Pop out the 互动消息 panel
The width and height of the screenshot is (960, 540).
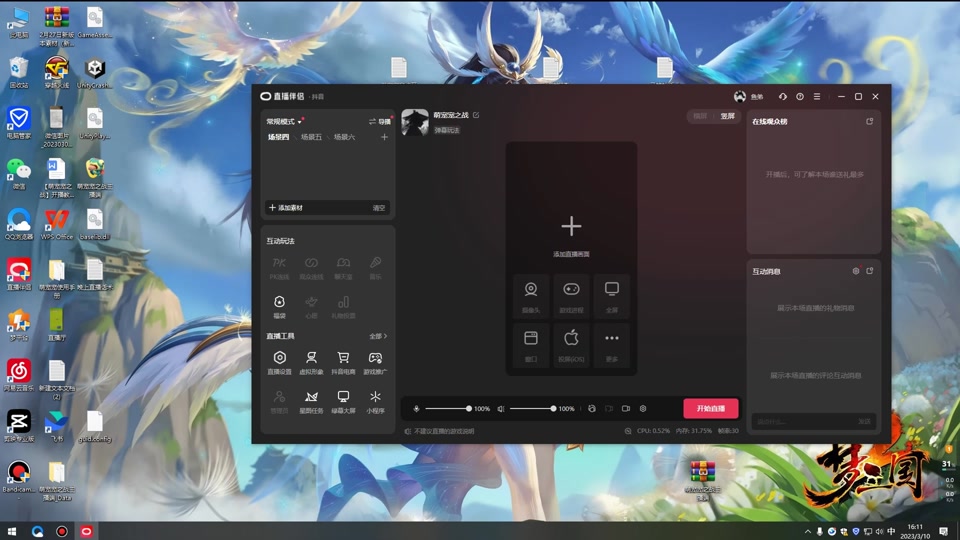[x=869, y=271]
